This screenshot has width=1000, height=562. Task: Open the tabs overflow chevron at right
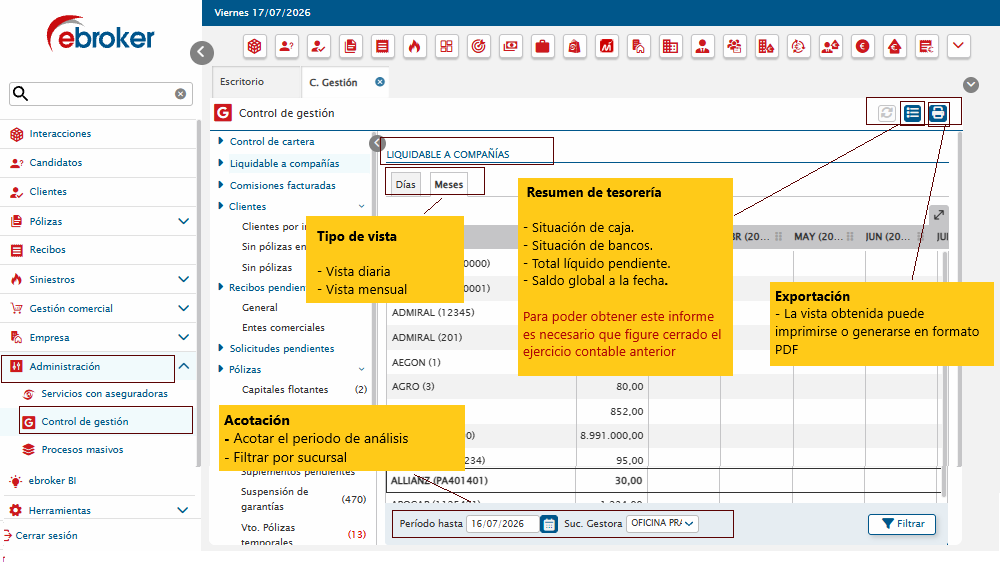click(x=971, y=85)
